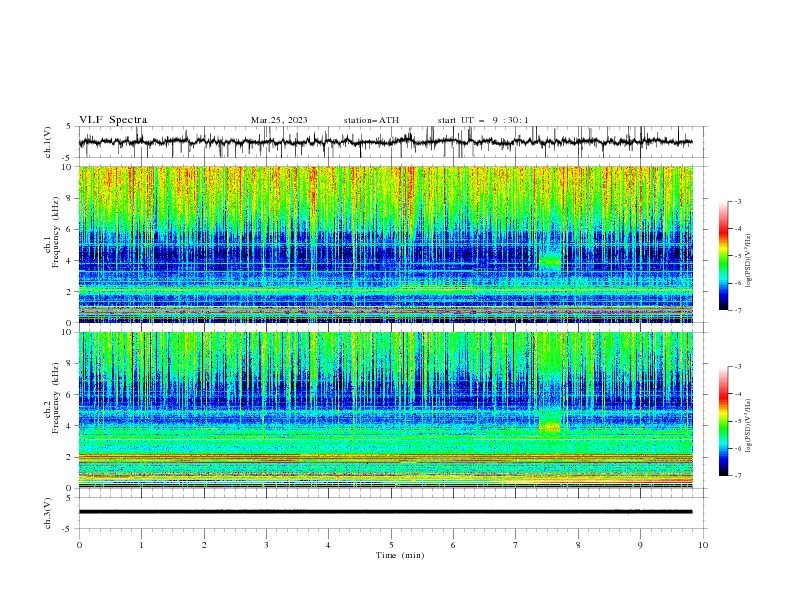Click the 'ch.1(V)' waveform axis label
This screenshot has width=792, height=612.
tap(48, 142)
